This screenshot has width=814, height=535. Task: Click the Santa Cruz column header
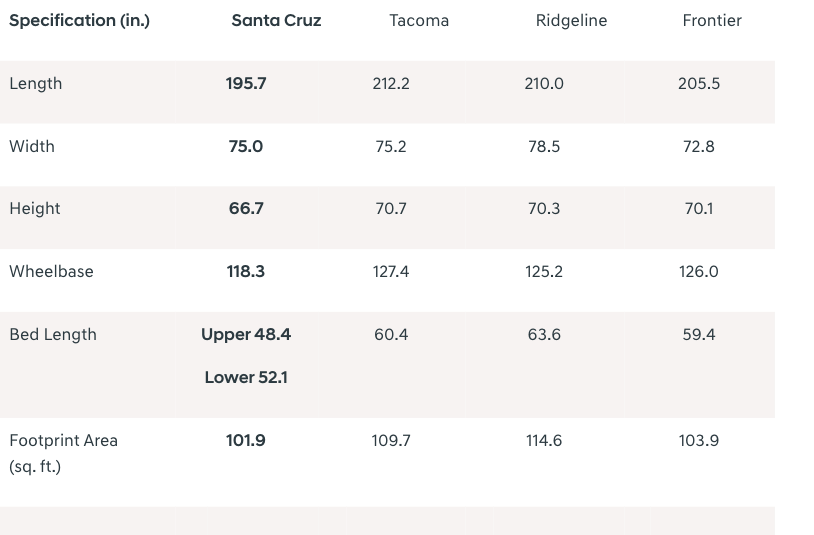point(276,20)
